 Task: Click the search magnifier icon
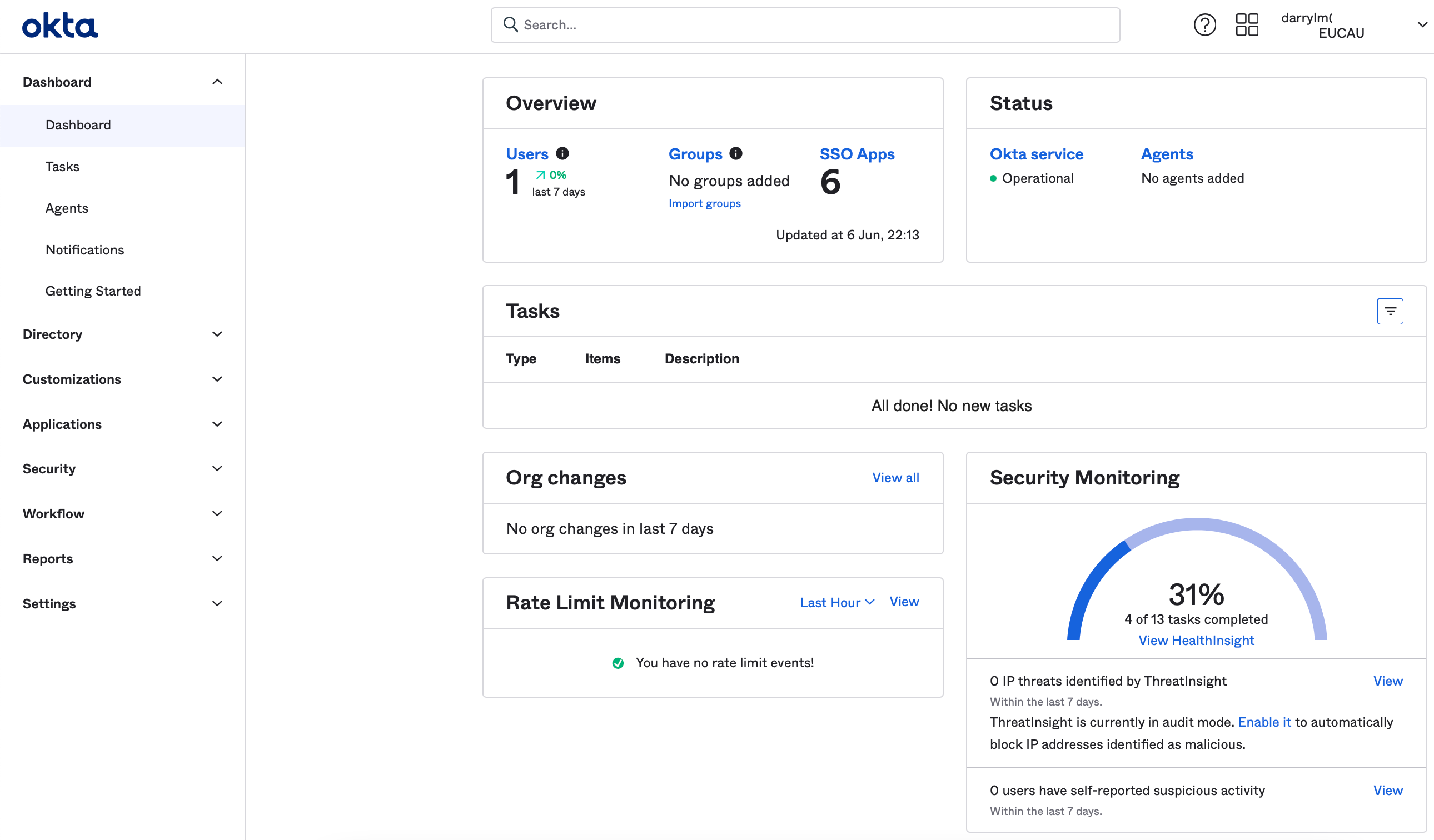point(510,24)
